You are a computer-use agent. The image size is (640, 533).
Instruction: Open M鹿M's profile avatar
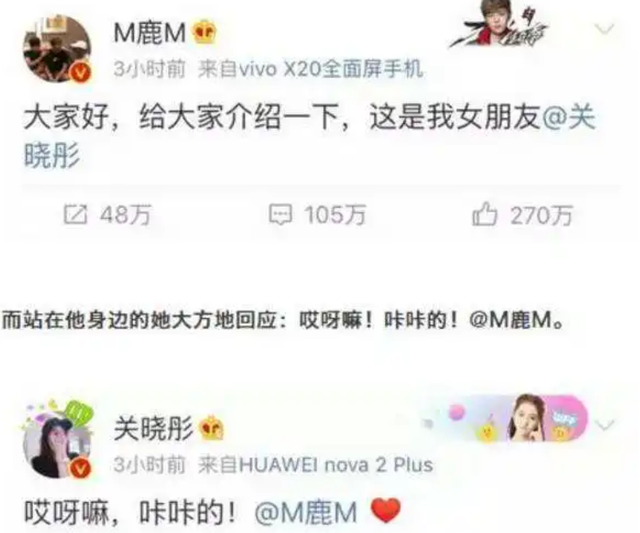(x=58, y=49)
